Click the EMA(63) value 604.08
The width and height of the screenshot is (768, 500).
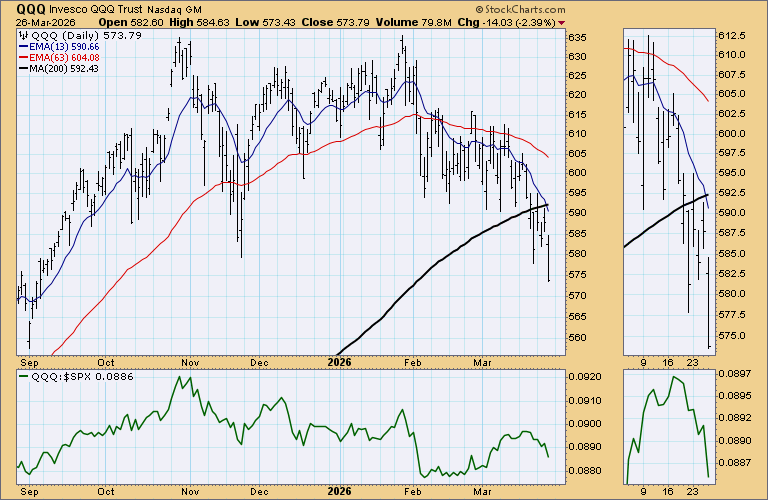(x=85, y=57)
